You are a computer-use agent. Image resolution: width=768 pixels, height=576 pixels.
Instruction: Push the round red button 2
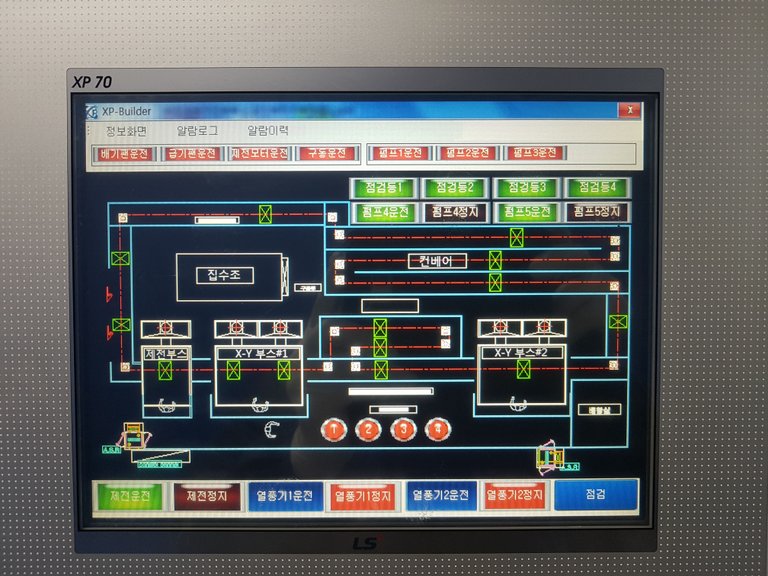(368, 430)
